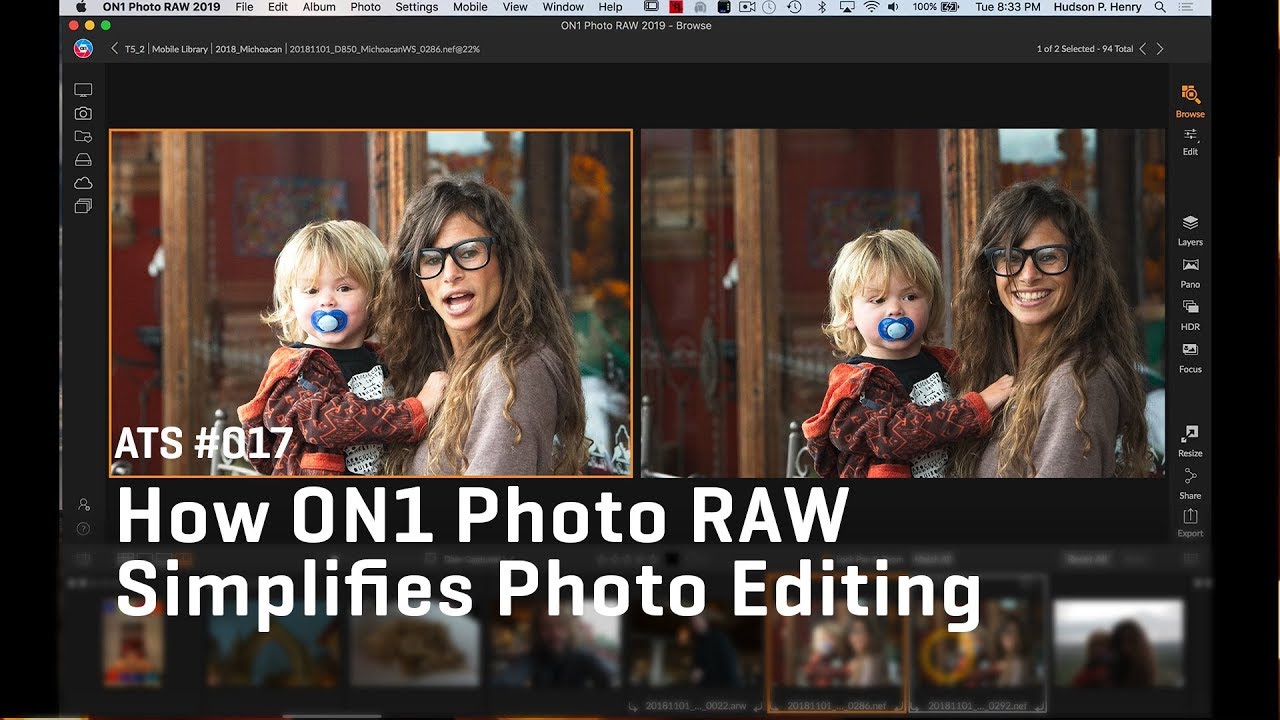Click the AirPlay display icon

coord(847,7)
